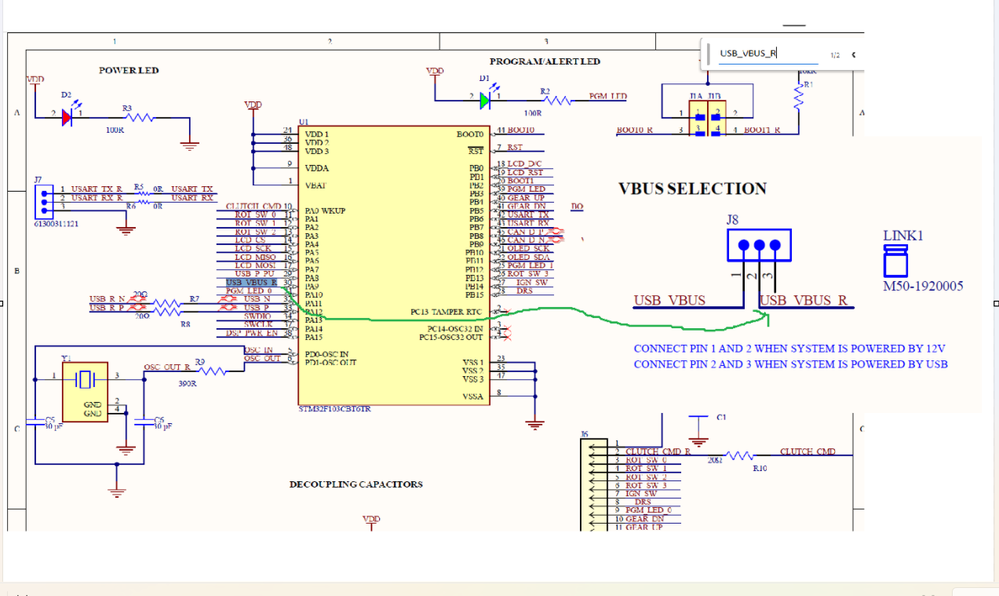999x596 pixels.
Task: Click the PC13-TAMPER-RTC pin label
Action: pyautogui.click(x=447, y=312)
